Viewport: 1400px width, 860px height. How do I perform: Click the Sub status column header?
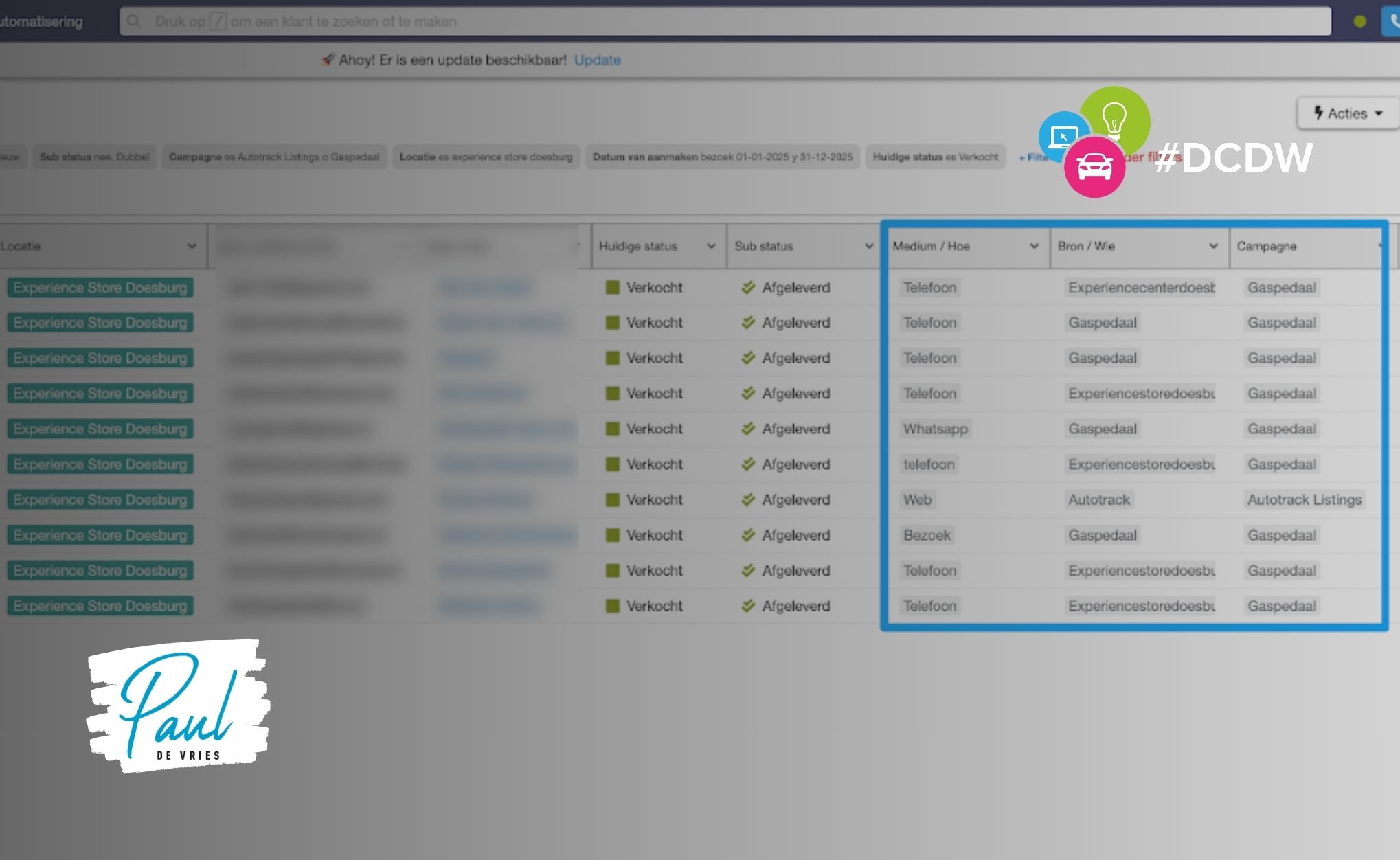pyautogui.click(x=763, y=246)
